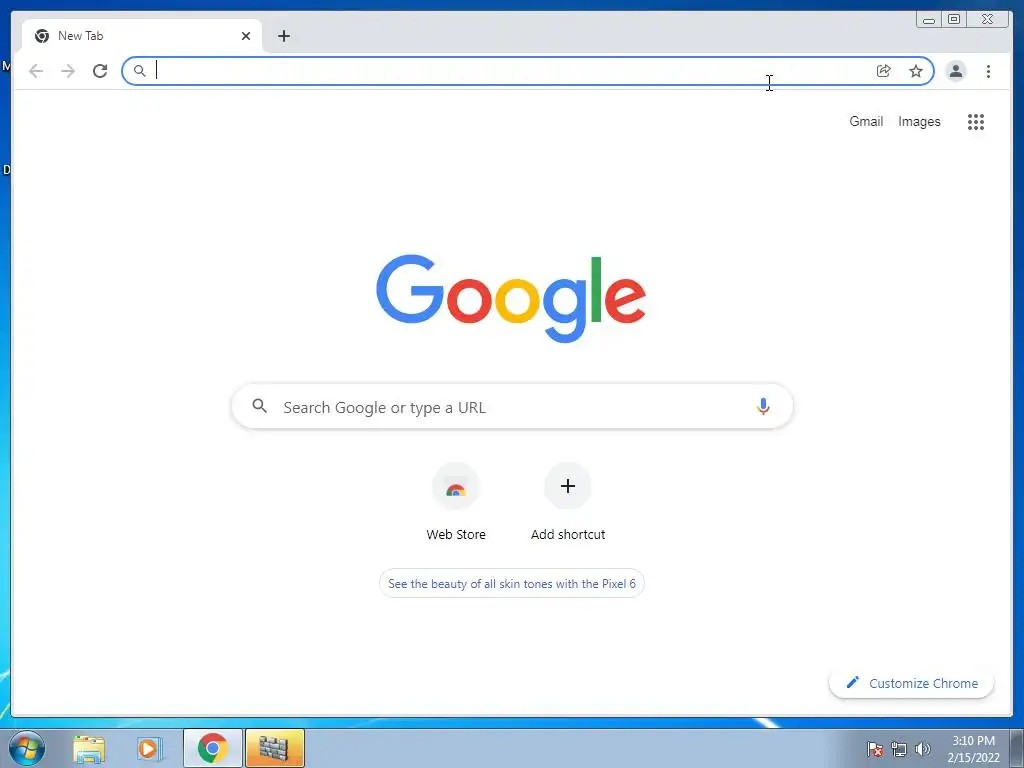Start voice search with the microphone icon

click(x=763, y=406)
